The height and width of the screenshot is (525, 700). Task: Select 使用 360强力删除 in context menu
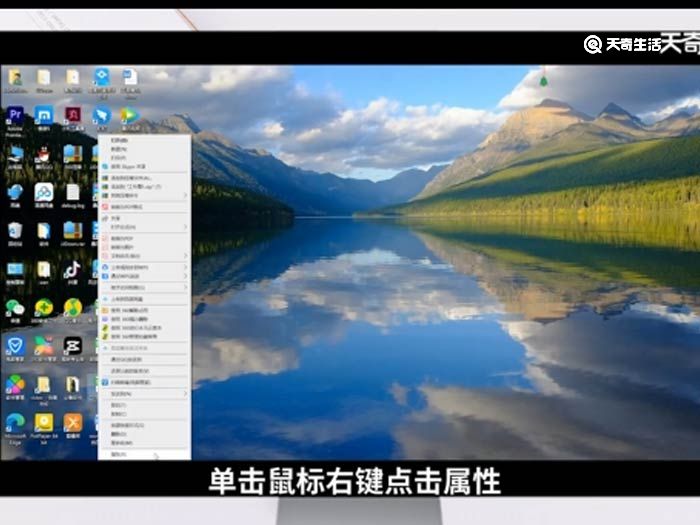tap(145, 319)
